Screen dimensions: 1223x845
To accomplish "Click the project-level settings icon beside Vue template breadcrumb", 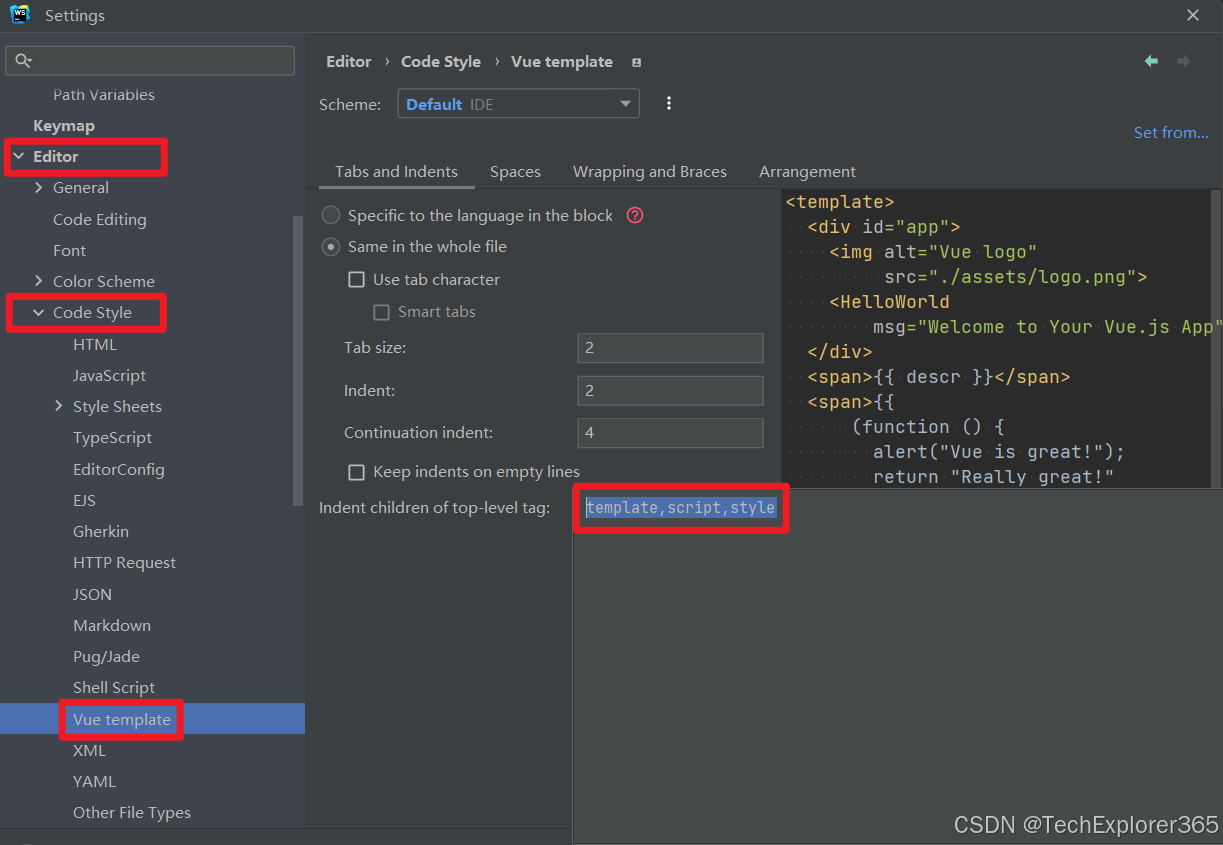I will pos(636,62).
